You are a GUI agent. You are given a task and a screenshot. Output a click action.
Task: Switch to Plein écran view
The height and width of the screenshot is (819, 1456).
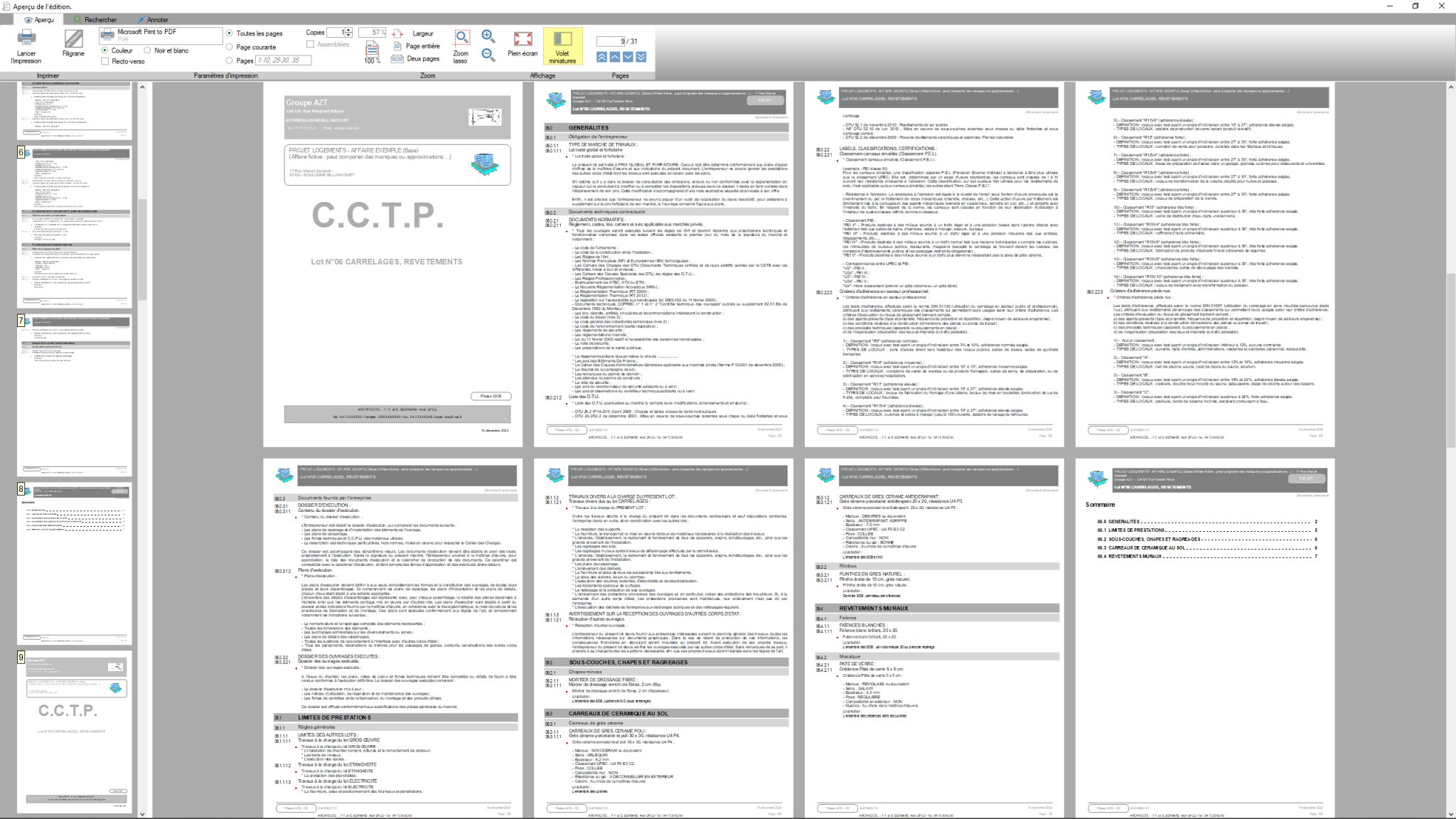pos(523,40)
